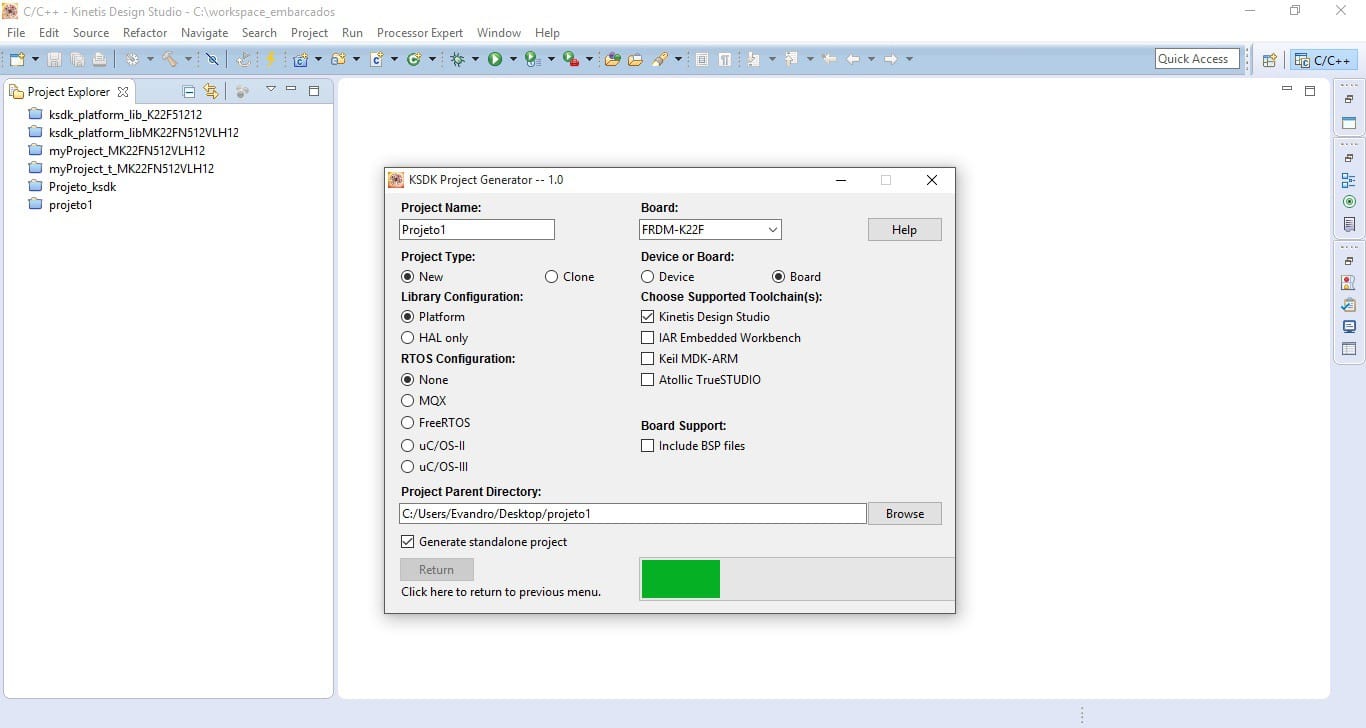This screenshot has width=1366, height=728.
Task: Click the Help button in KSDK dialog
Action: pos(904,230)
